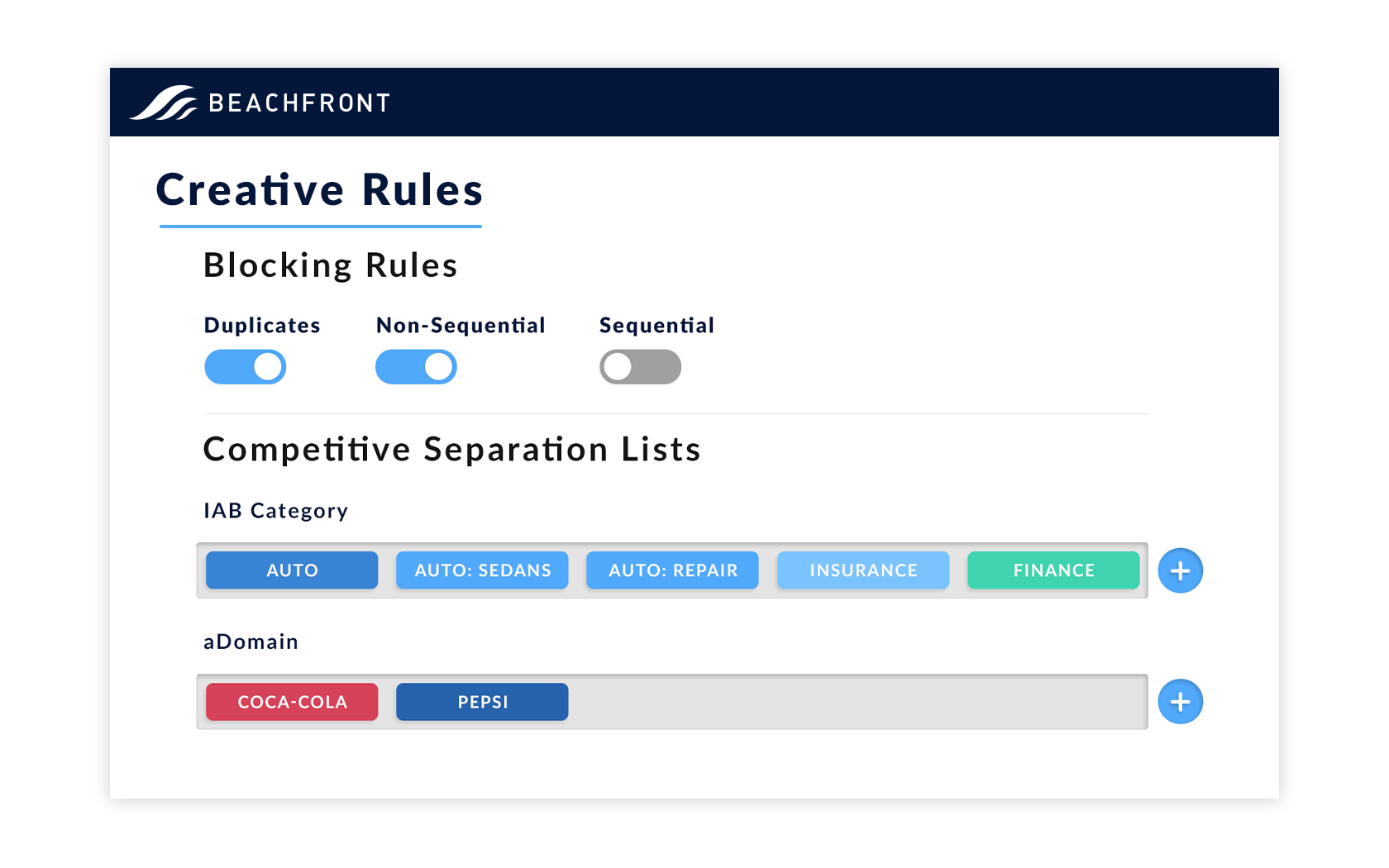Click the Blocking Rules heading
This screenshot has width=1389, height=868.
(330, 266)
